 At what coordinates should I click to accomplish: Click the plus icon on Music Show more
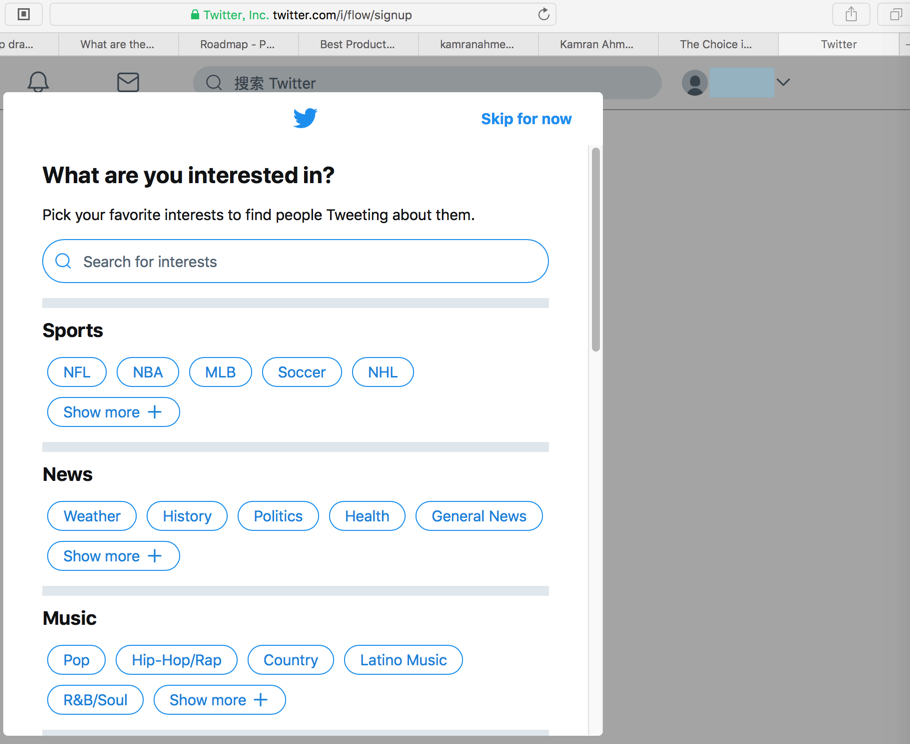261,700
